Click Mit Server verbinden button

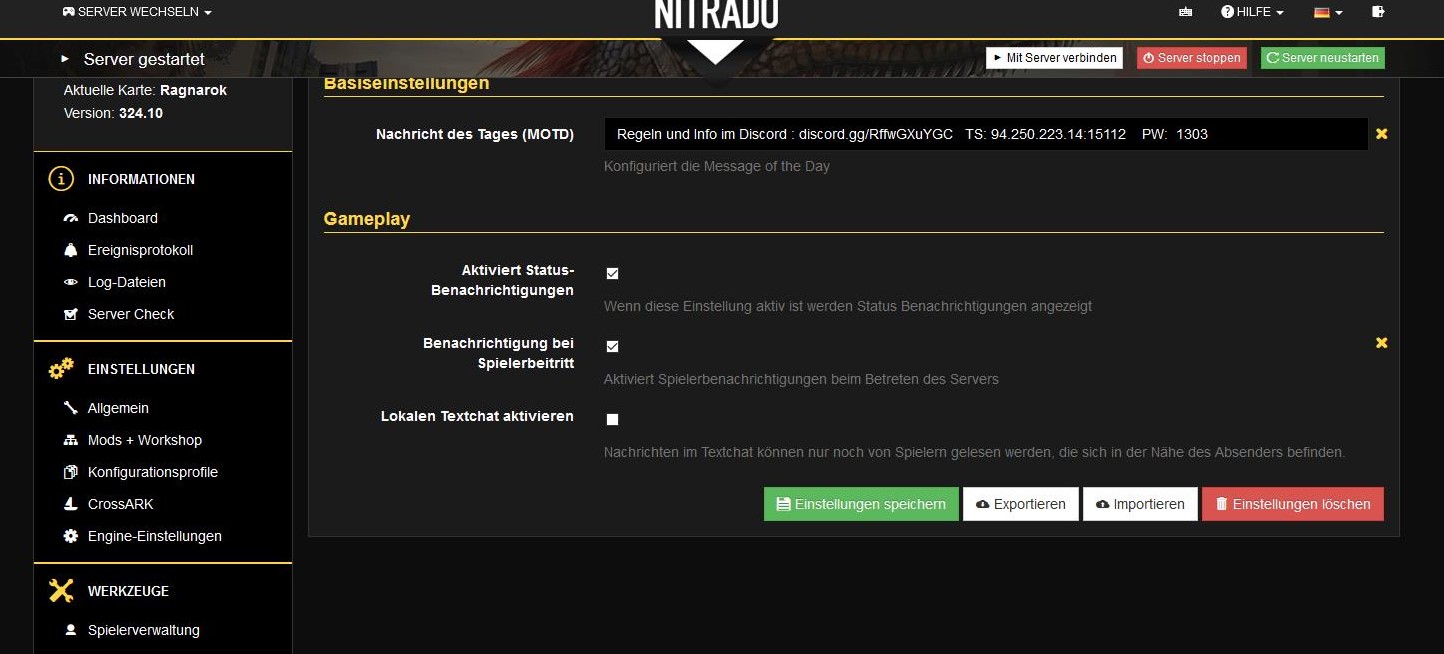[1054, 58]
